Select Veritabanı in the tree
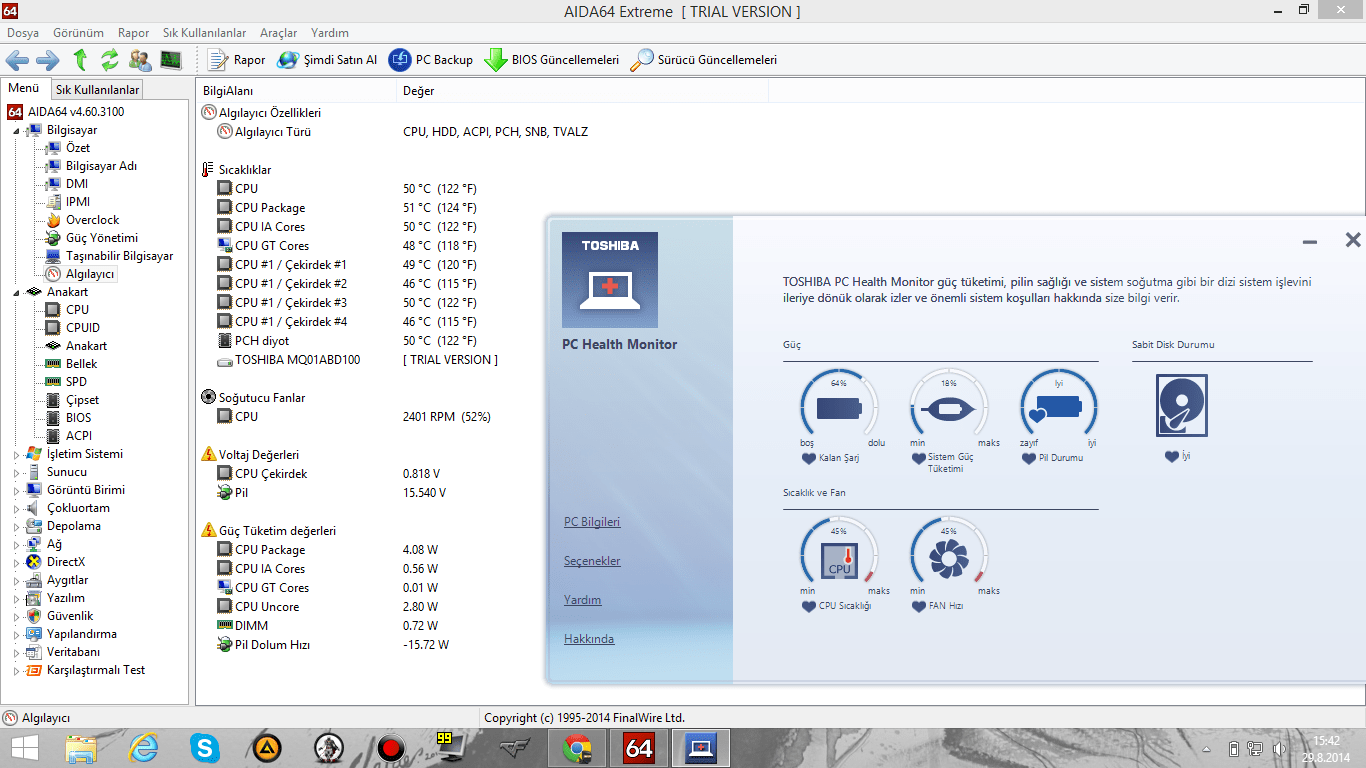The width and height of the screenshot is (1366, 768). pos(73,652)
